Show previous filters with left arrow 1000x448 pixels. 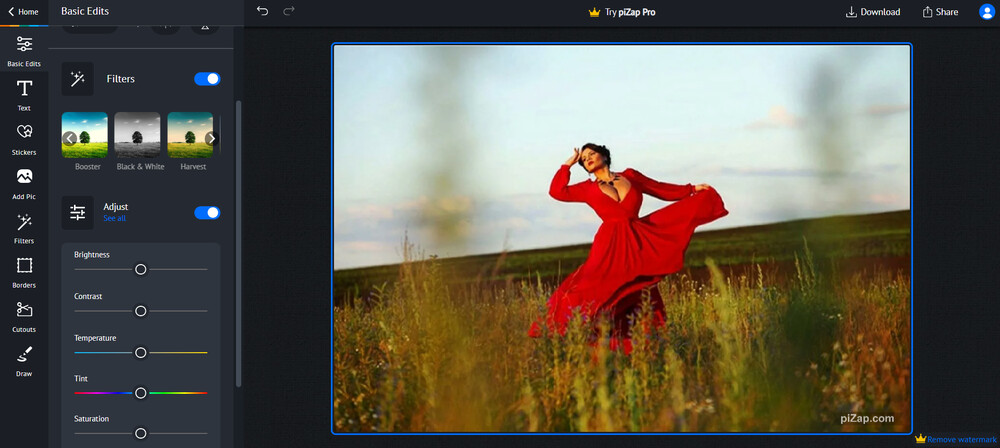pyautogui.click(x=70, y=138)
